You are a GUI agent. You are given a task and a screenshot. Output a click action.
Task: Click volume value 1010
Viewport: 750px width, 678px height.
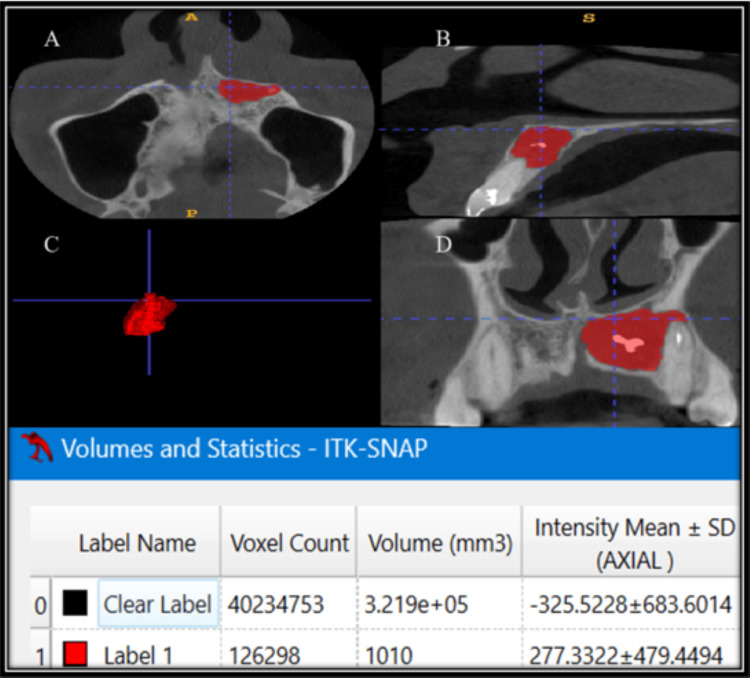(x=389, y=655)
